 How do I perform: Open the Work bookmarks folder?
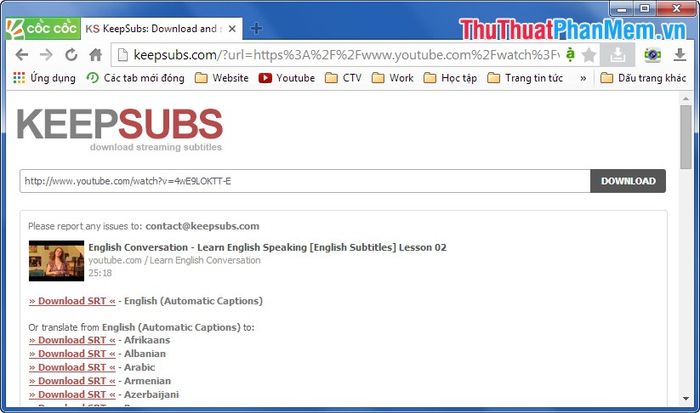click(x=392, y=78)
